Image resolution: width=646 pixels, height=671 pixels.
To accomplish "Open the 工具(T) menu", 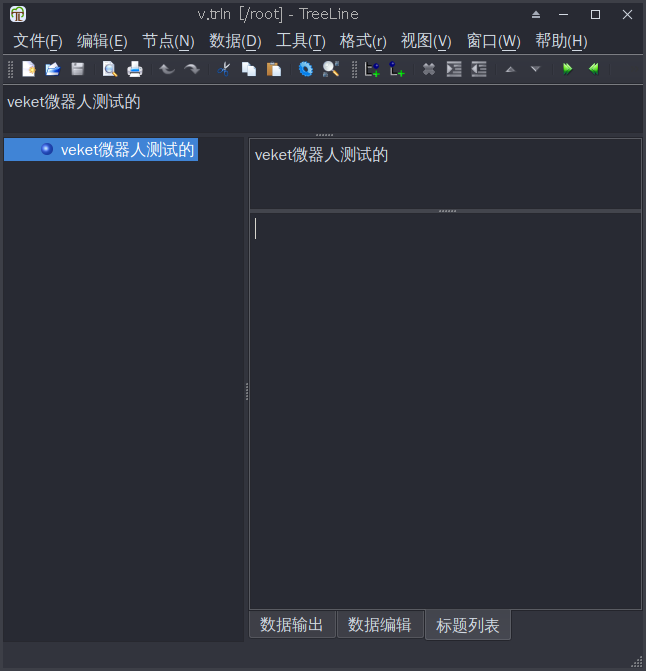I will [301, 41].
